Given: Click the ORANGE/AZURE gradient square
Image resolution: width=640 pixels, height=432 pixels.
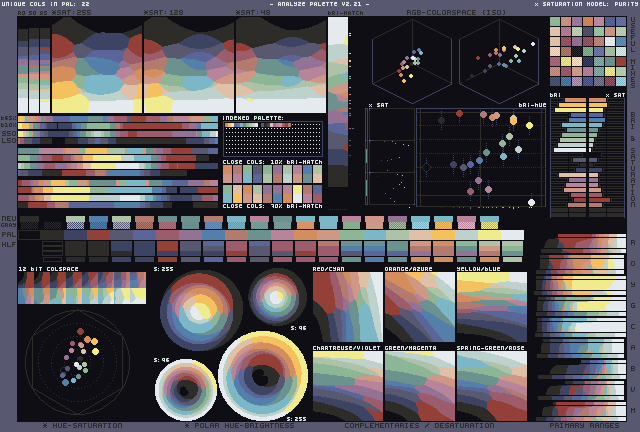Looking at the screenshot, I should [420, 307].
